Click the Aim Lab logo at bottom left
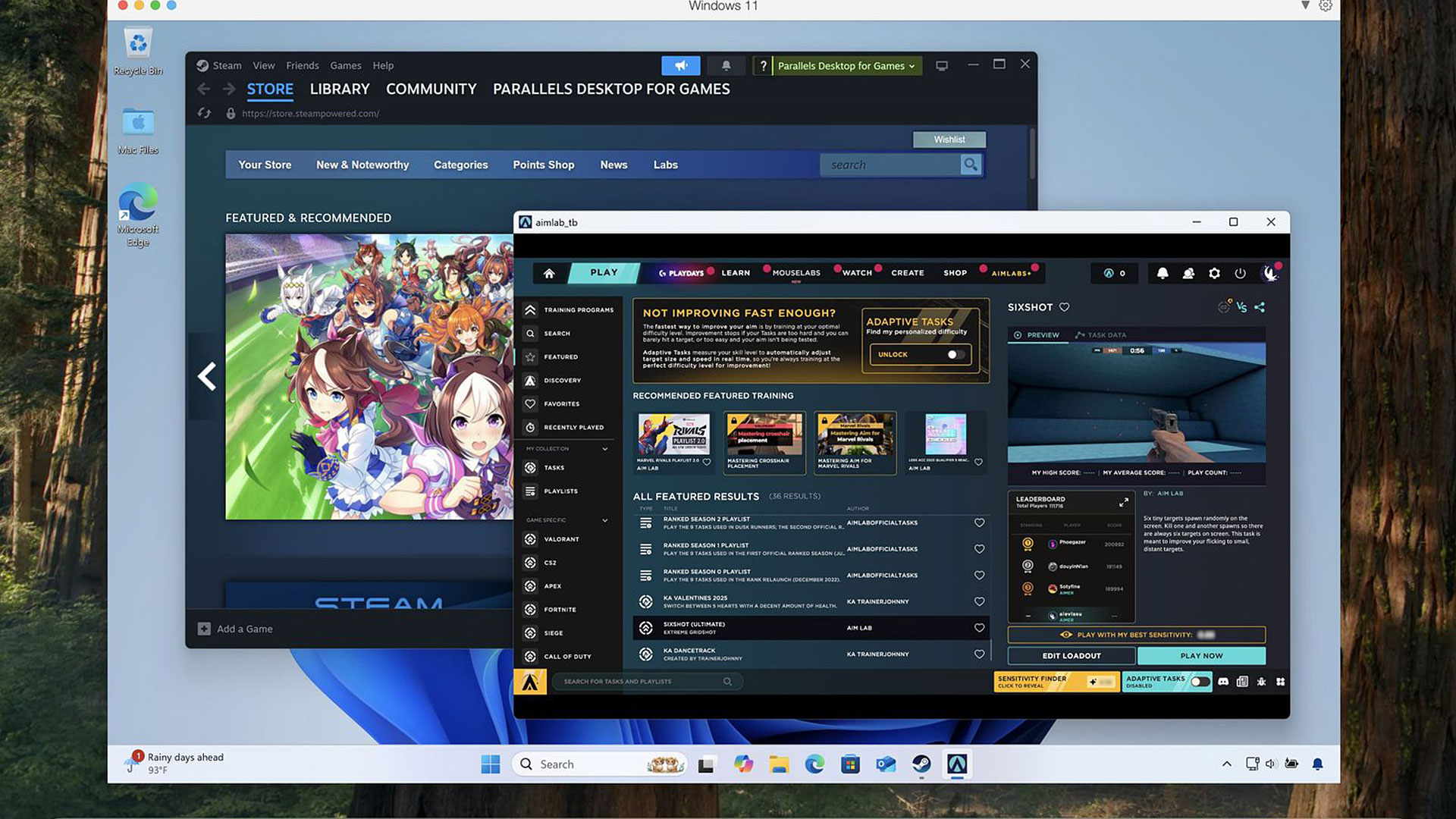1456x819 pixels. coord(530,682)
